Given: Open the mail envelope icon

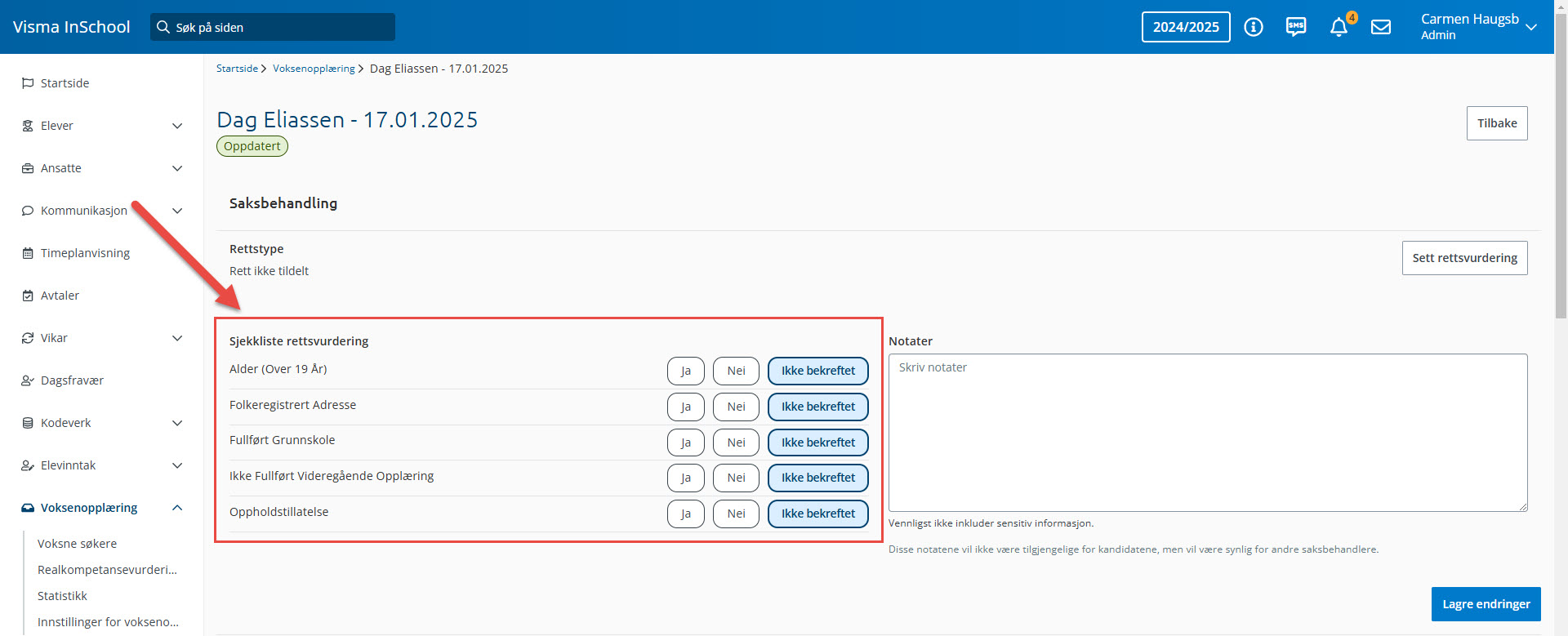Looking at the screenshot, I should coord(1381,27).
